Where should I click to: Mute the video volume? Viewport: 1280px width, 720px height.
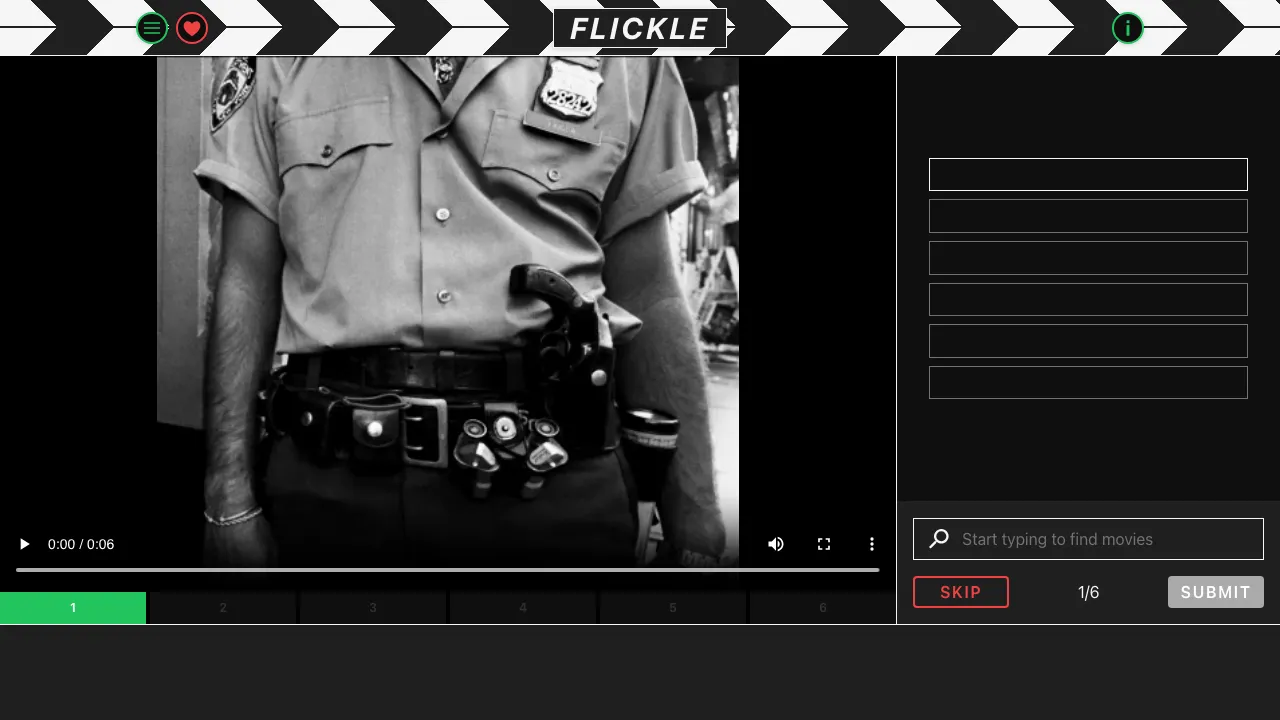click(776, 544)
